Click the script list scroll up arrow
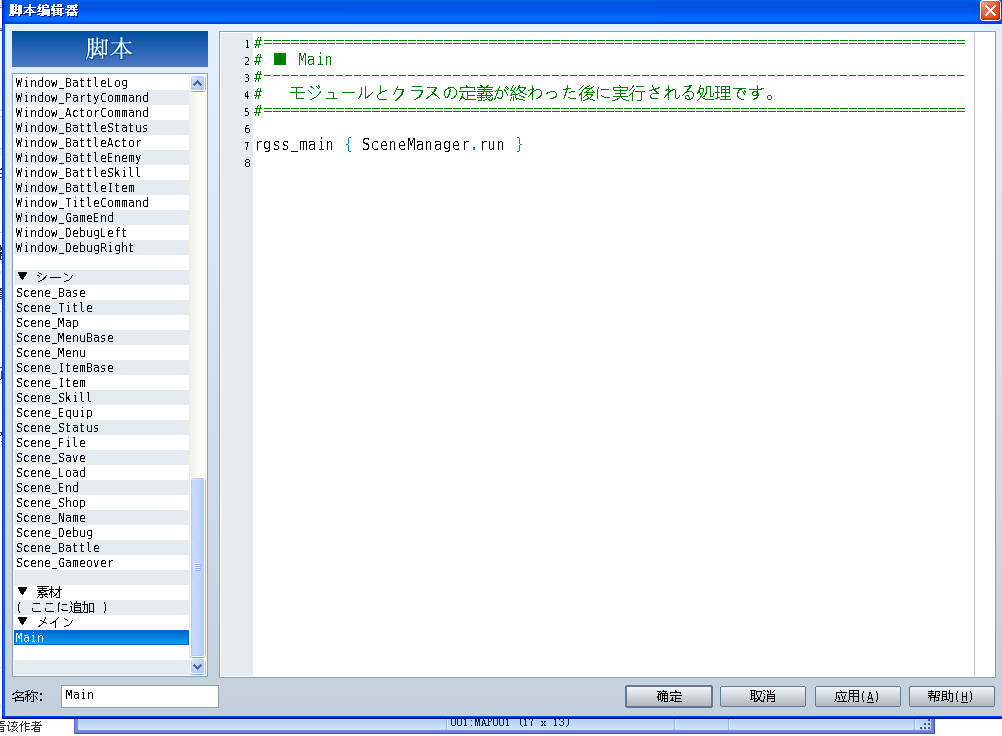The height and width of the screenshot is (736, 1002). tap(197, 83)
